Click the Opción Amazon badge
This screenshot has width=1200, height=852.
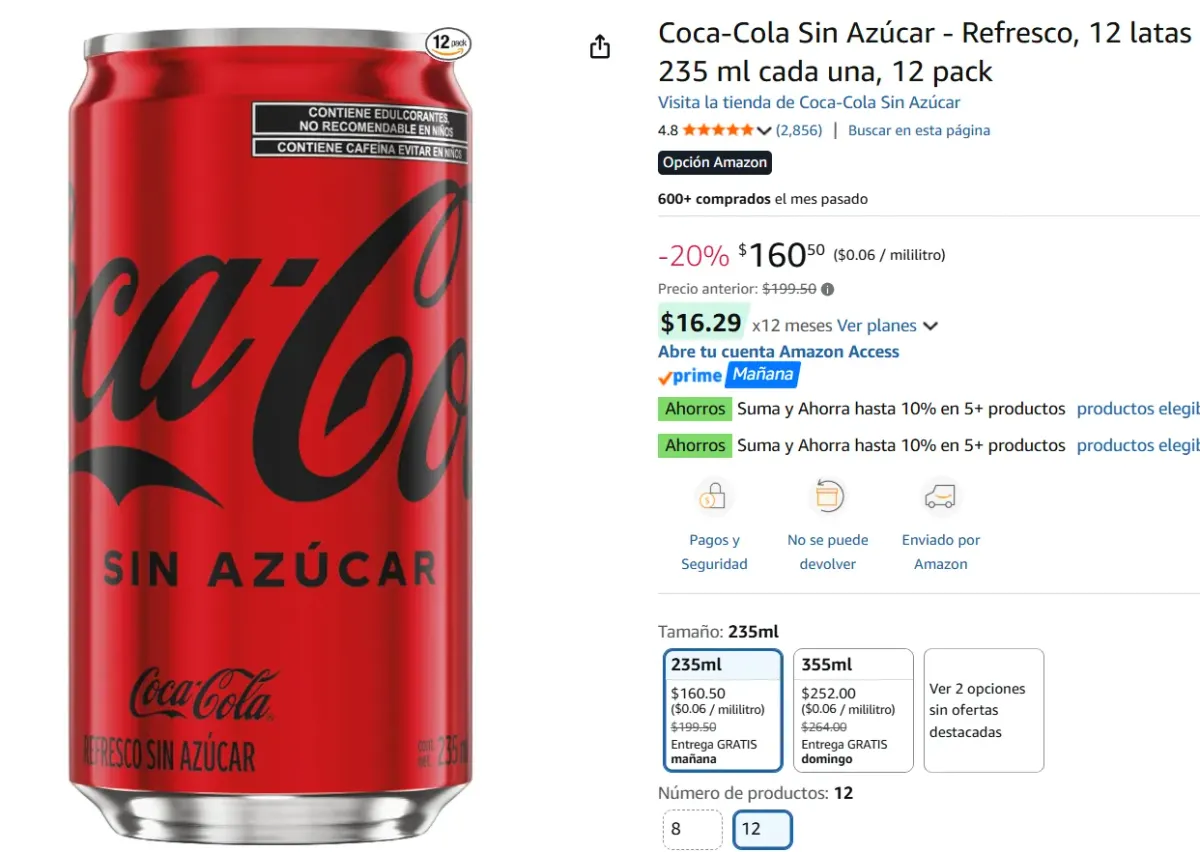click(x=714, y=162)
